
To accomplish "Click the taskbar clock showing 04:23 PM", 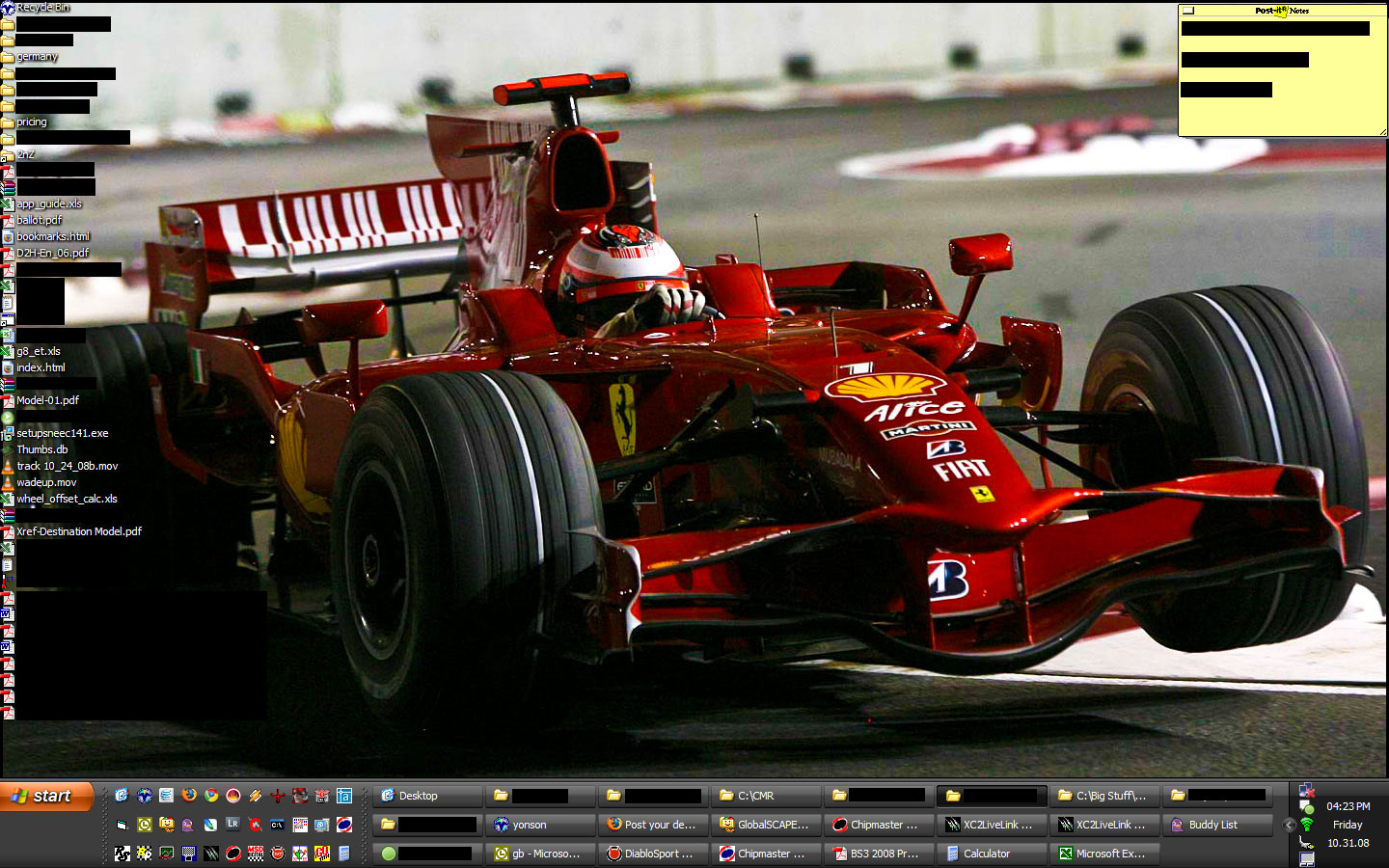I will [1348, 806].
